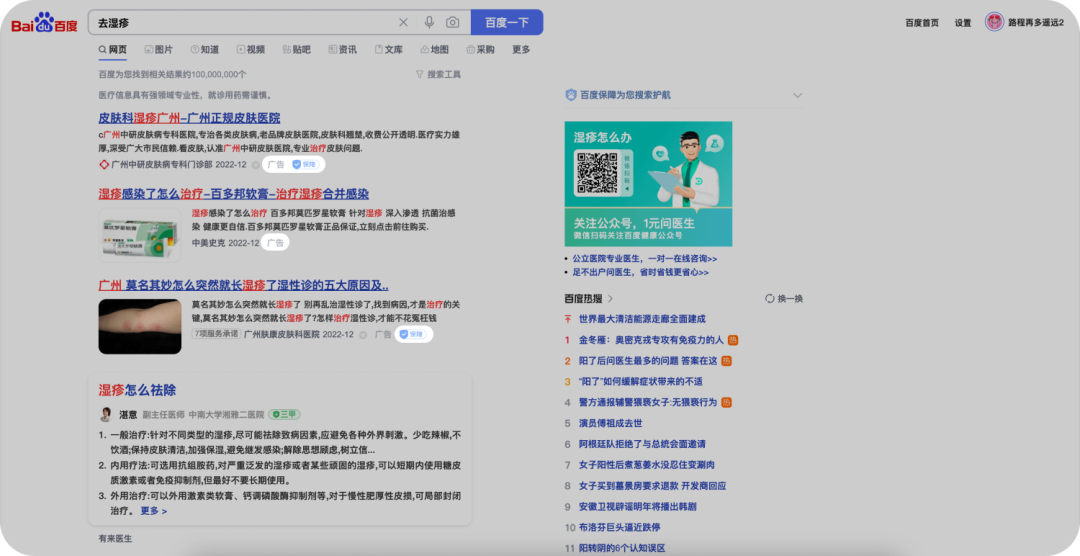Image resolution: width=1080 pixels, height=556 pixels.
Task: Click 中南大学湘雅二医院 hospital name
Action: (227, 415)
